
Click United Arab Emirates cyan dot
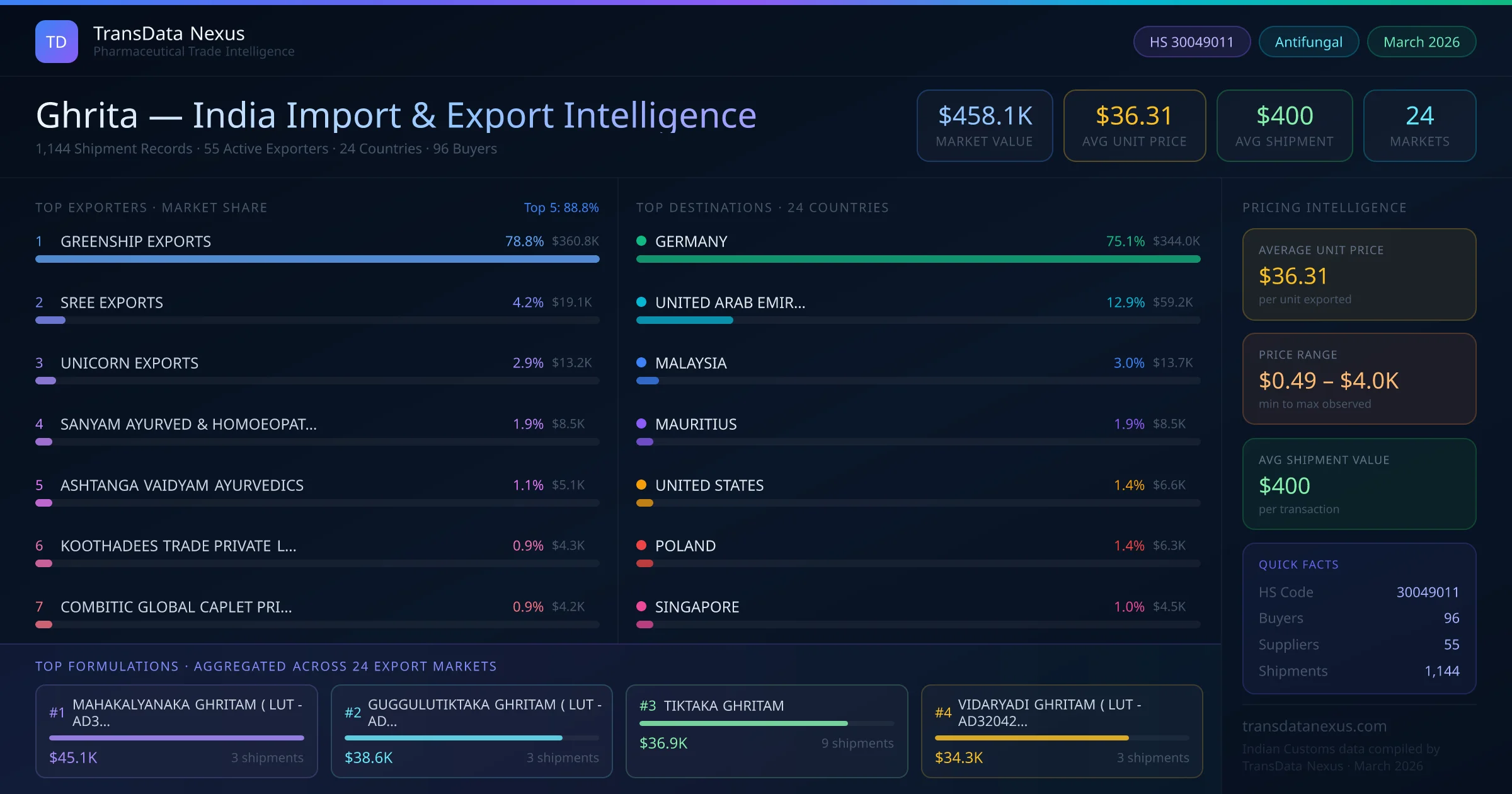coord(641,302)
